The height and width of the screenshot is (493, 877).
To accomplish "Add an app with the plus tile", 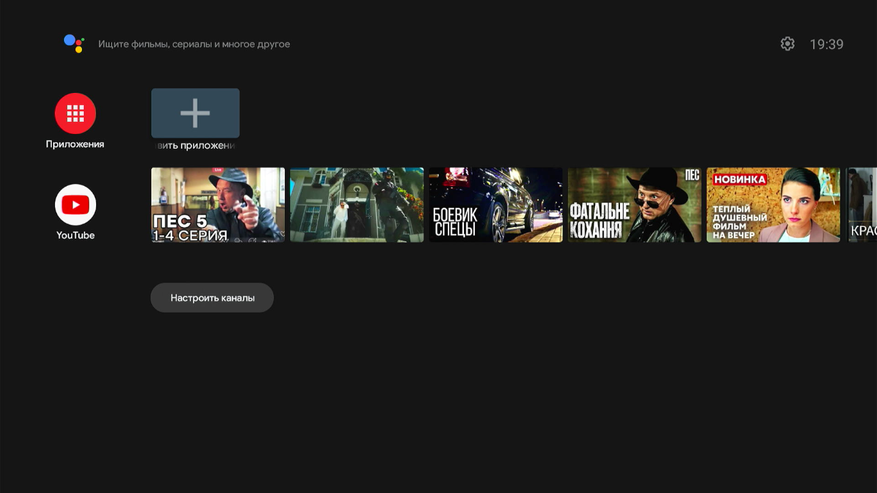I will [195, 113].
